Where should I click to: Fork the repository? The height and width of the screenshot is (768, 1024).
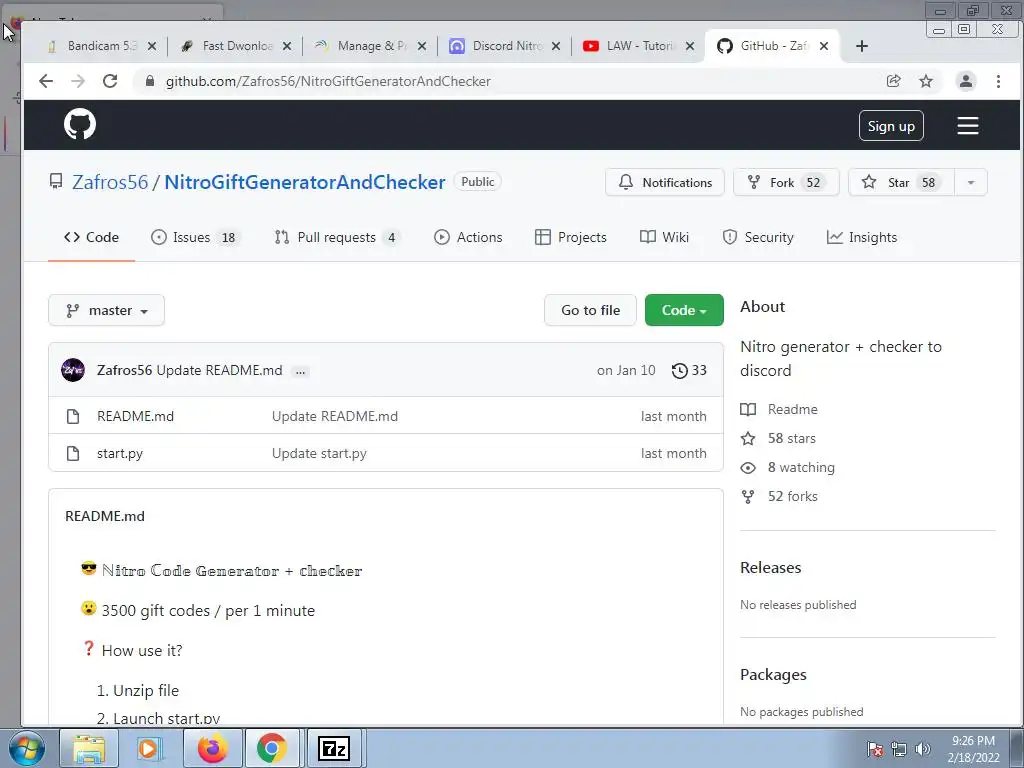coord(786,182)
